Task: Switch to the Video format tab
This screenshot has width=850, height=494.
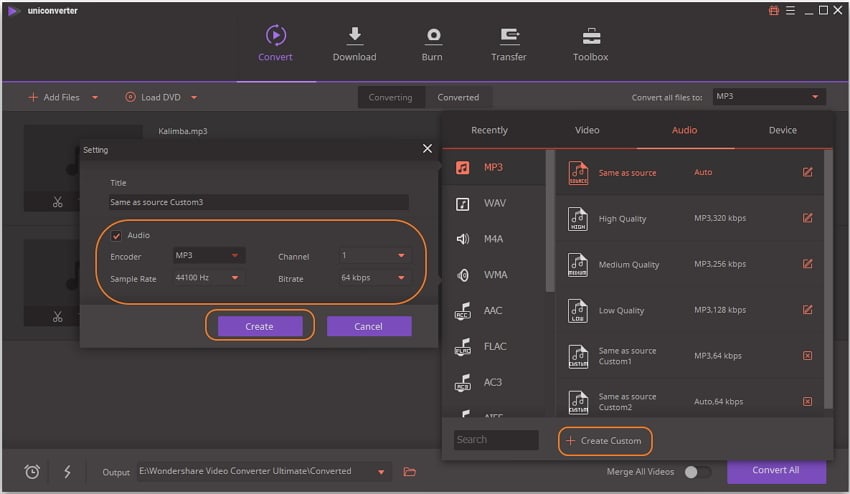Action: [587, 130]
